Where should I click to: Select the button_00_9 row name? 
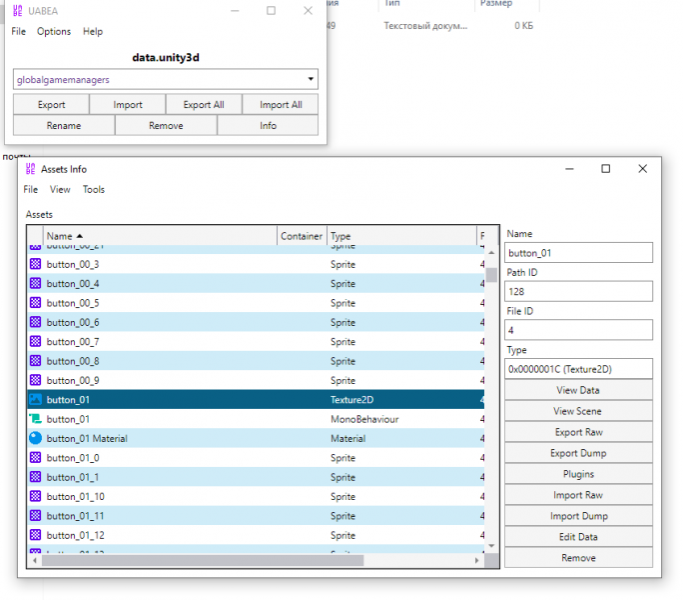coord(73,380)
